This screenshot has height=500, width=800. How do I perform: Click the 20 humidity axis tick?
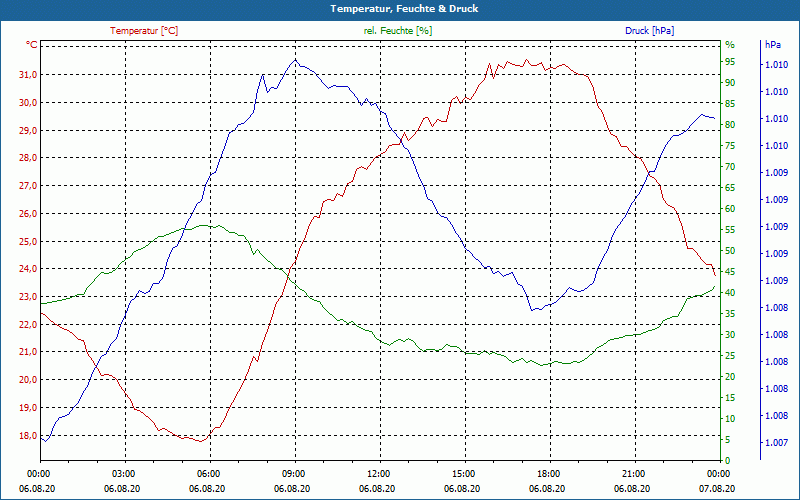tap(730, 377)
